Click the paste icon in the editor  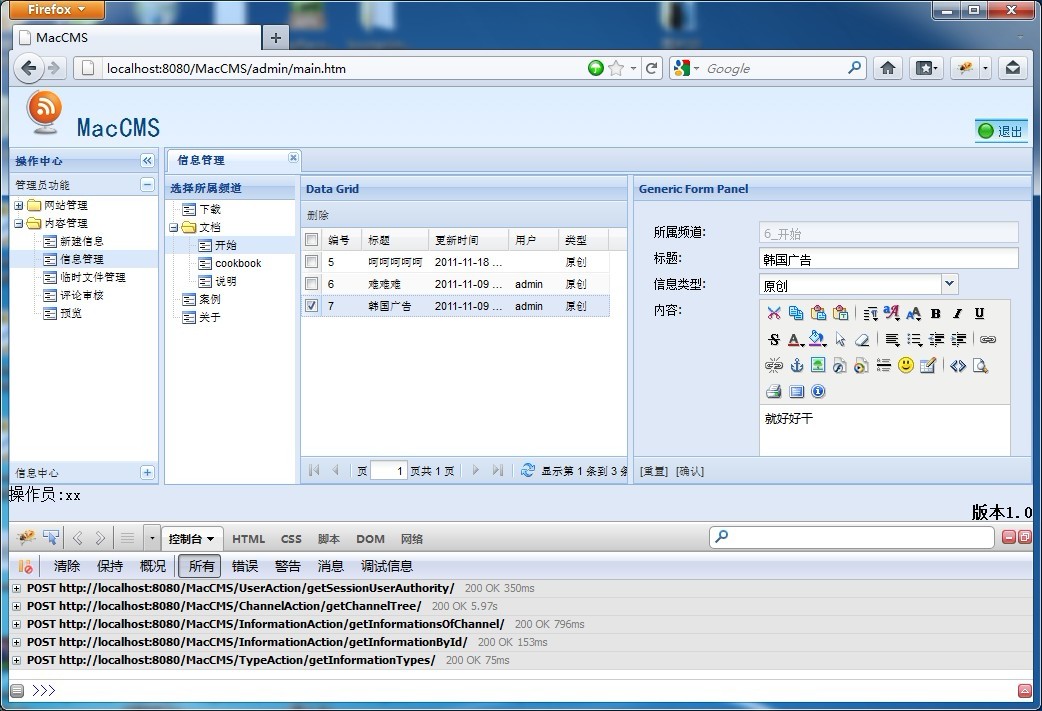pos(818,313)
